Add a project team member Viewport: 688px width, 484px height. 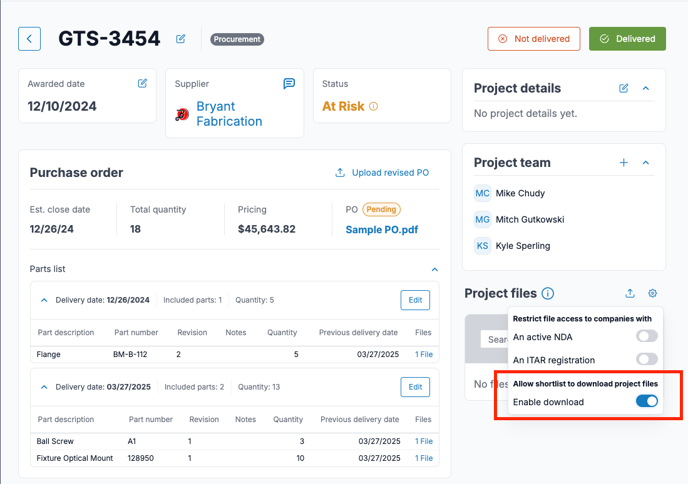(x=624, y=162)
